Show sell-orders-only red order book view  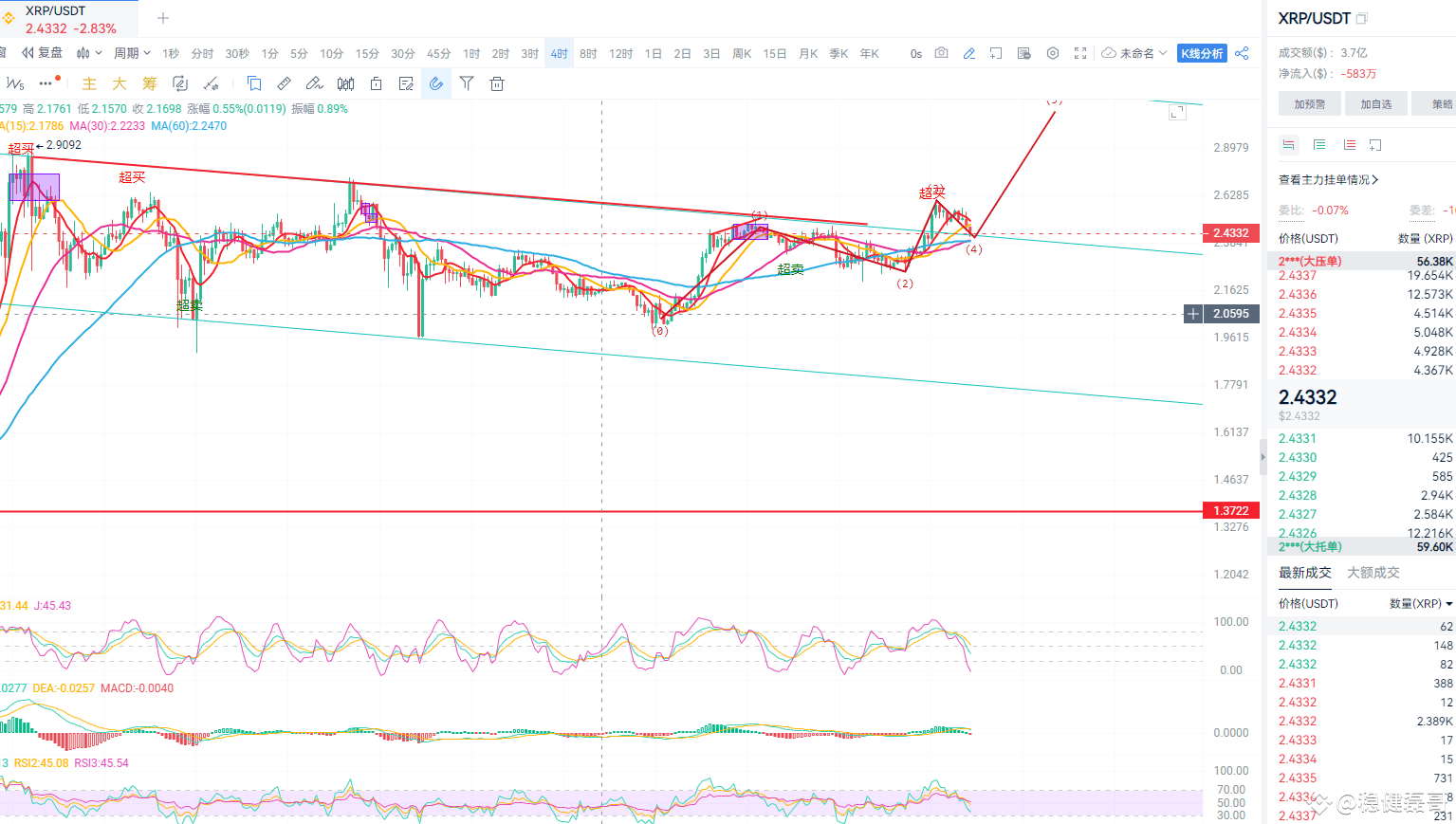[1349, 145]
